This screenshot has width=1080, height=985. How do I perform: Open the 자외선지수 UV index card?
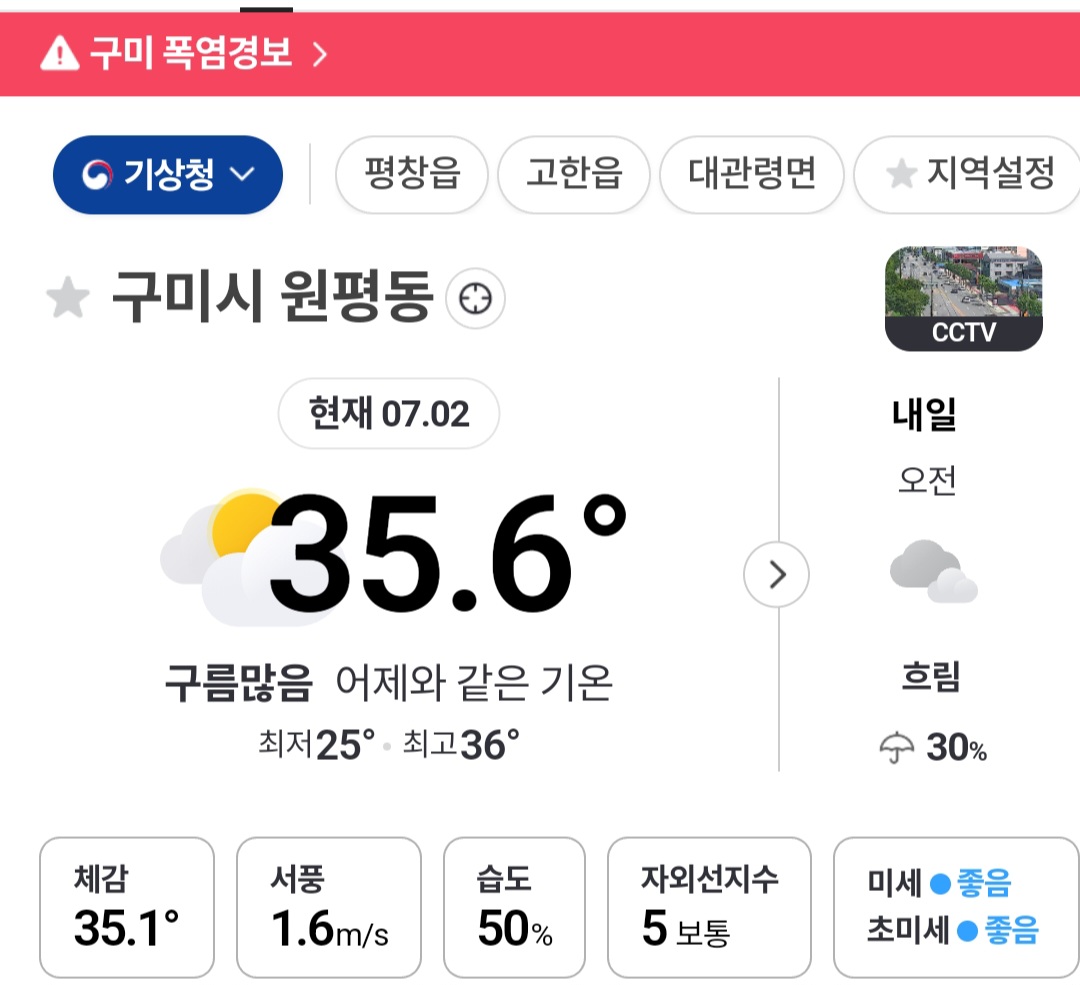point(709,907)
